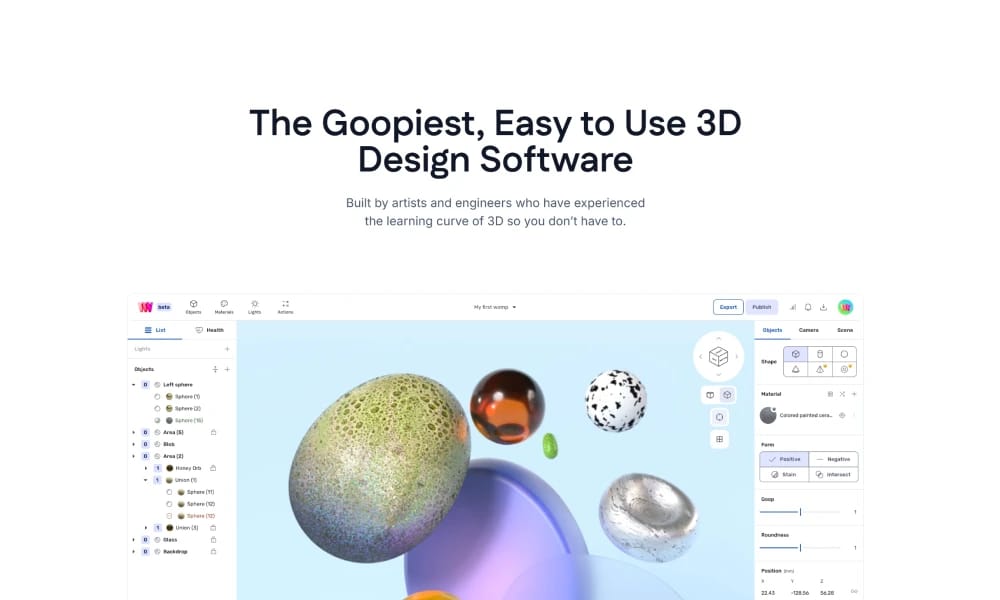Viewport: 1000px width, 600px height.
Task: Rotate view with cube's right arrow
Action: coord(737,356)
